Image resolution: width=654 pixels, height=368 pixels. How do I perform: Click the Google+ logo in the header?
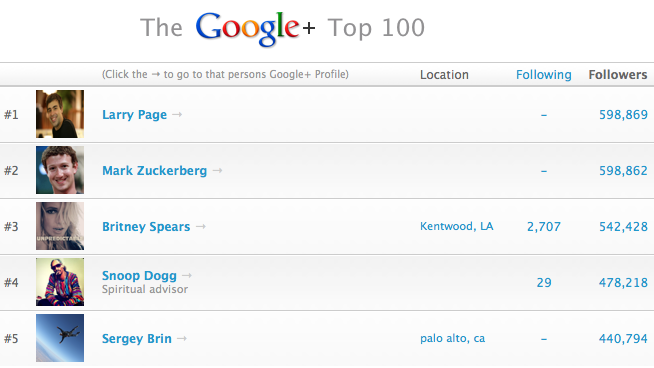coord(255,28)
